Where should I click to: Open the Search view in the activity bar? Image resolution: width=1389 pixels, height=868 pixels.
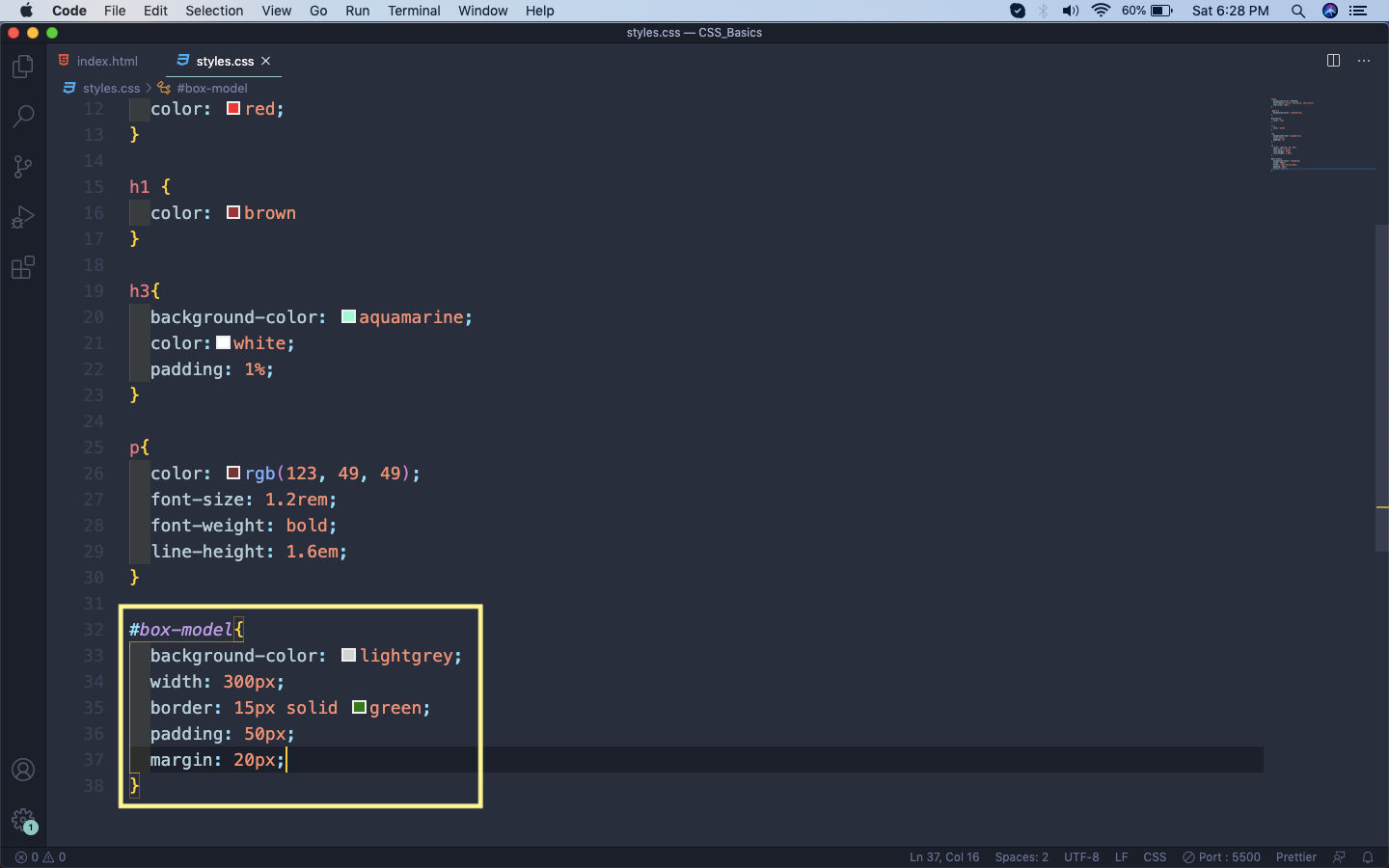tap(23, 117)
